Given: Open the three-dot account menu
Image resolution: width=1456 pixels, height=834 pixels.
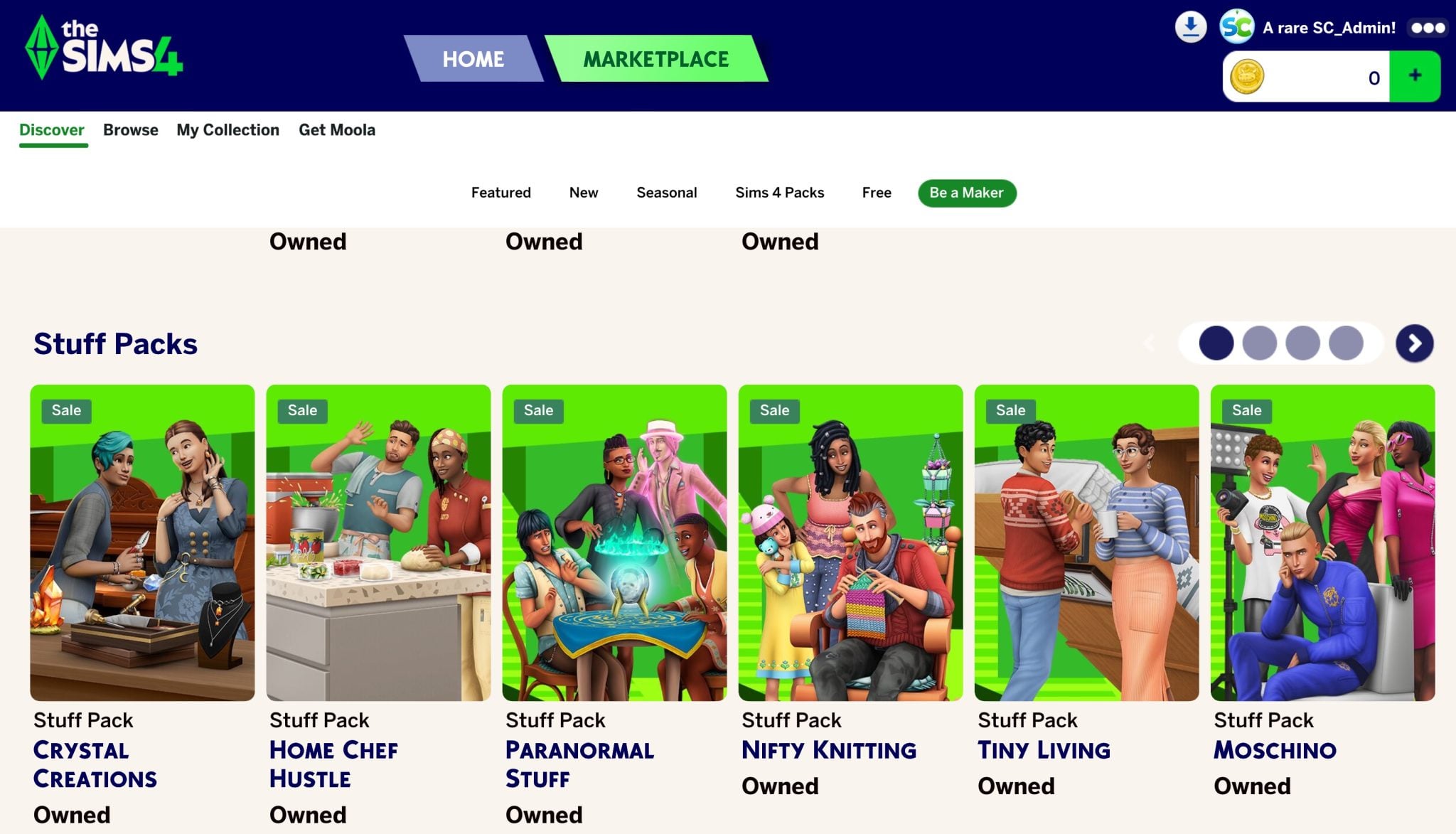Looking at the screenshot, I should point(1428,28).
